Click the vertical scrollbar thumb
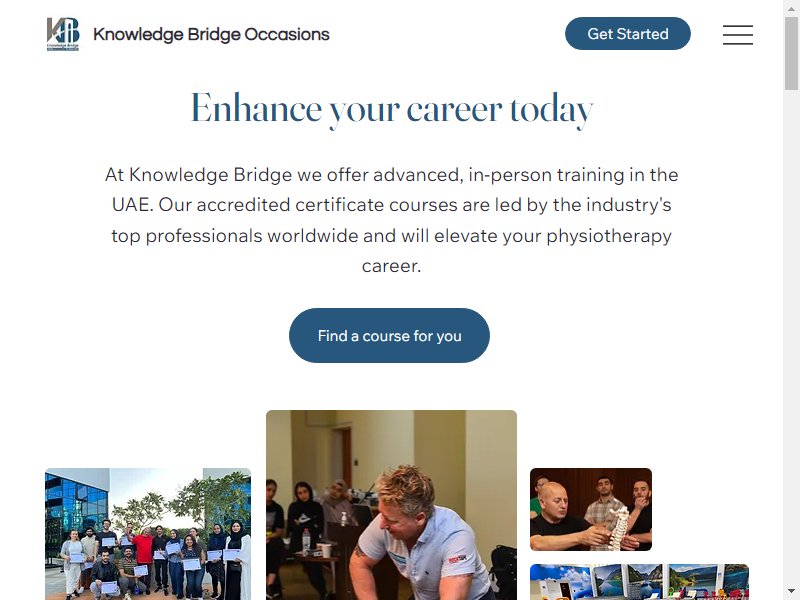Screen dimensions: 800x600 [791, 53]
